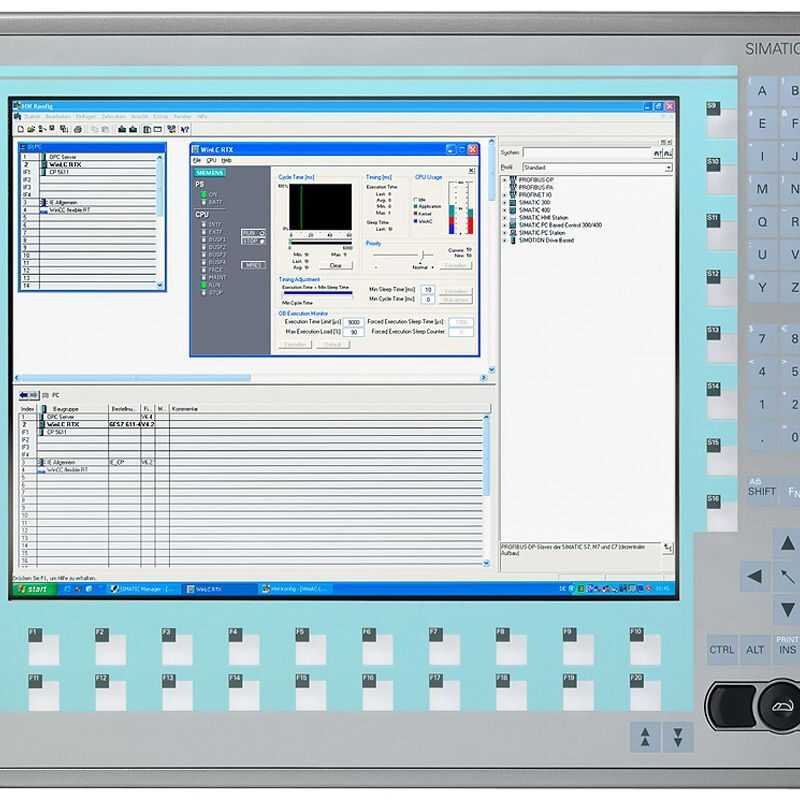
Task: Open the Help menu in WinLC RTX
Action: (x=226, y=161)
